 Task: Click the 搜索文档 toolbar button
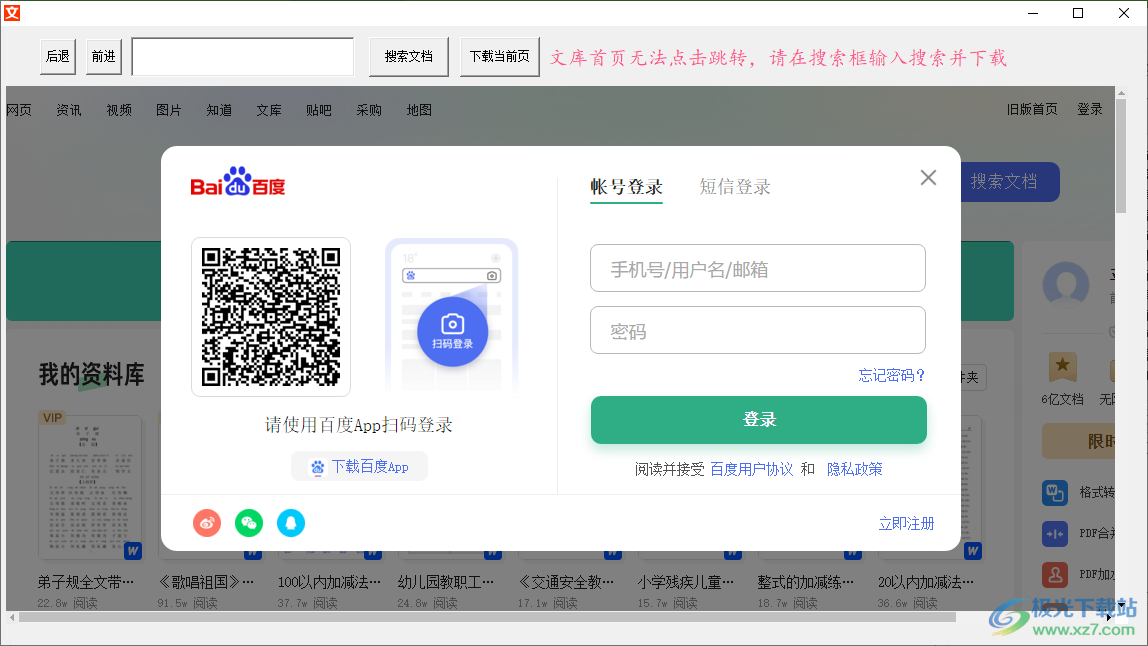coord(409,56)
